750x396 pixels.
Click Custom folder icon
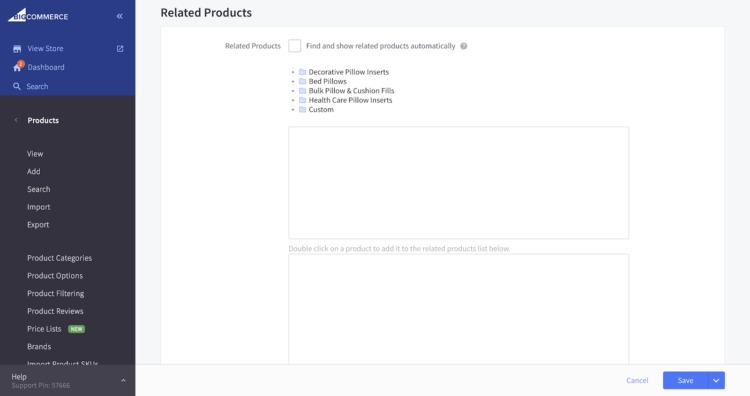coord(302,110)
